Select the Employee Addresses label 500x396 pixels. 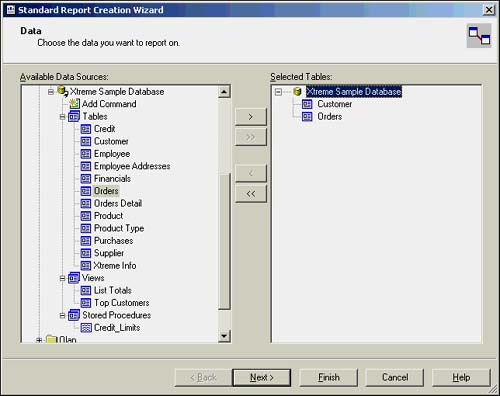pyautogui.click(x=132, y=166)
